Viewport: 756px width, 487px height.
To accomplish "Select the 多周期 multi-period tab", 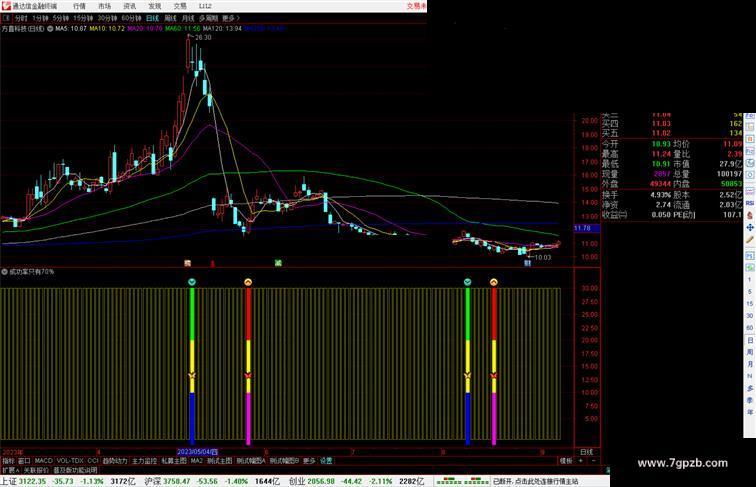I will 208,18.
